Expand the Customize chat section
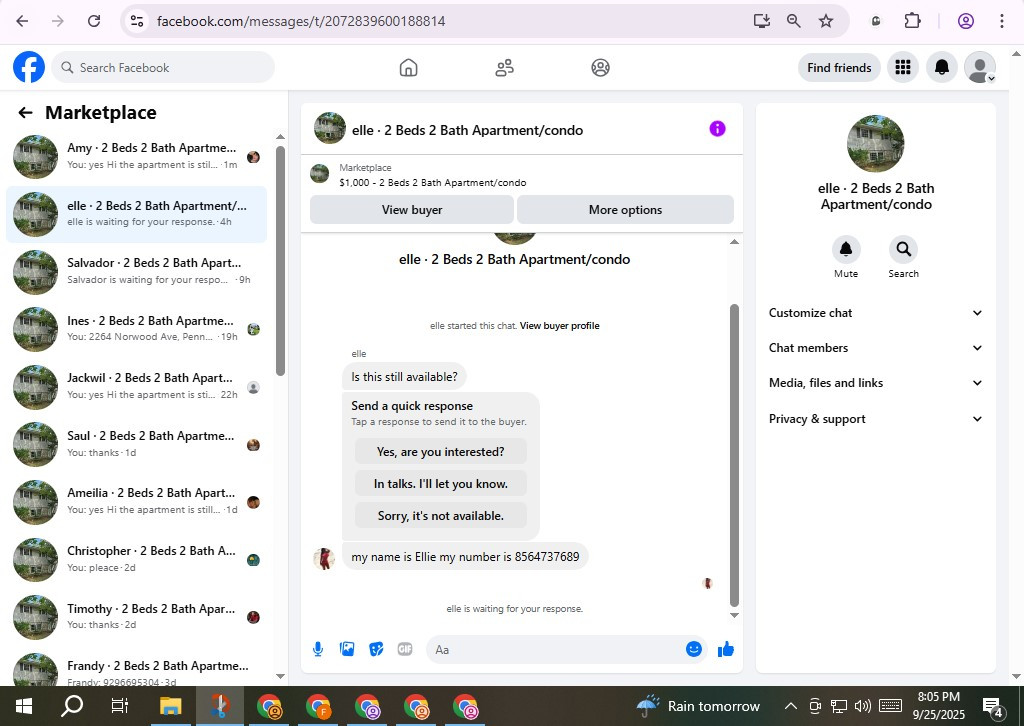The image size is (1024, 726). tap(876, 313)
